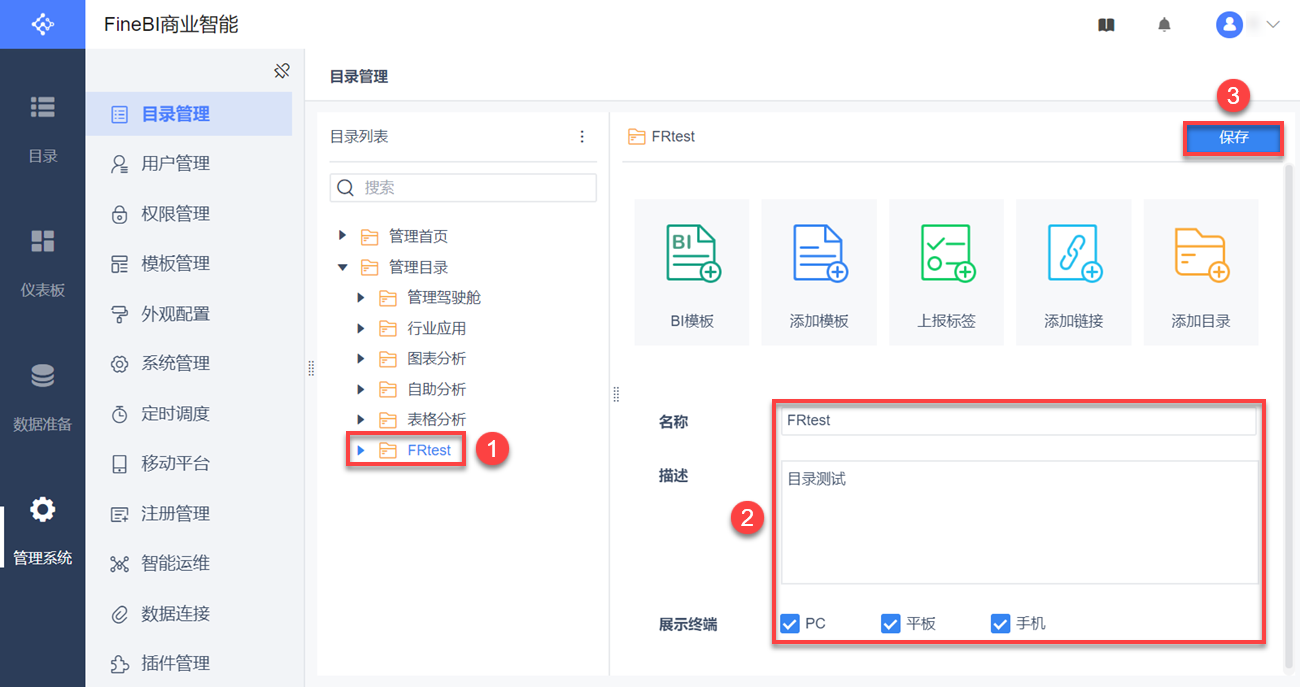
Task: Collapse the 管理目录 tree node arrow
Action: (342, 267)
